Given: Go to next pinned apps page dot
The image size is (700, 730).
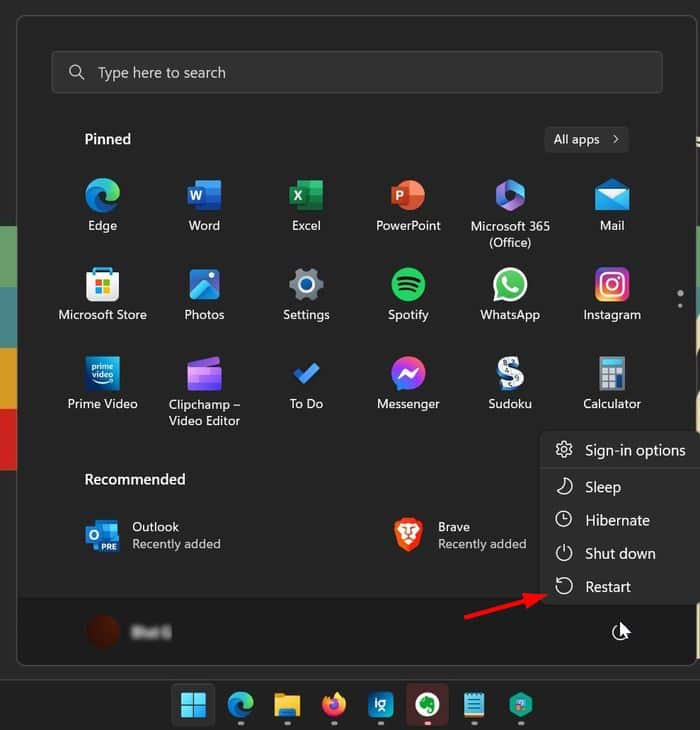Looking at the screenshot, I should click(x=680, y=306).
